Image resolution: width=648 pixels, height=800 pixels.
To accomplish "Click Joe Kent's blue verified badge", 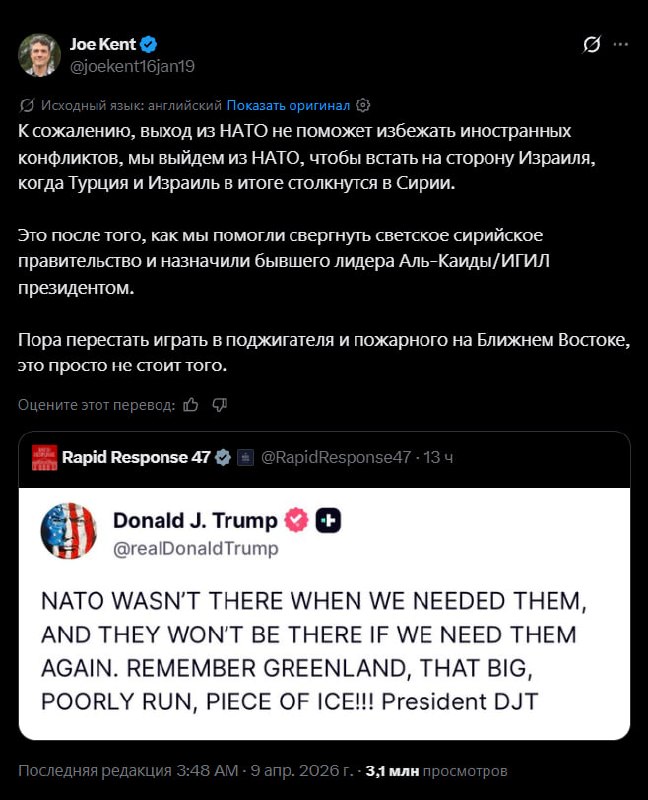I will tap(148, 44).
